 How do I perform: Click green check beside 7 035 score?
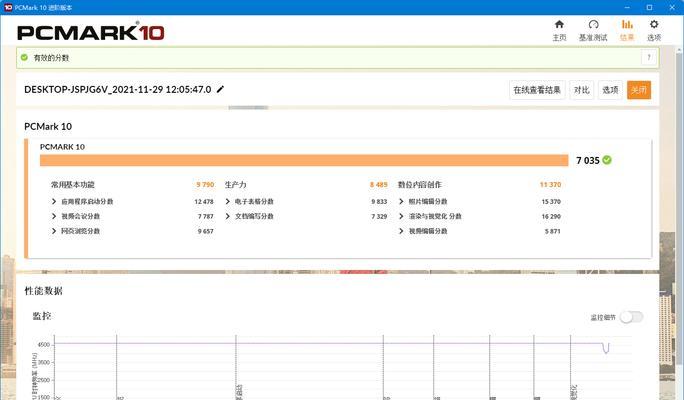[x=607, y=160]
